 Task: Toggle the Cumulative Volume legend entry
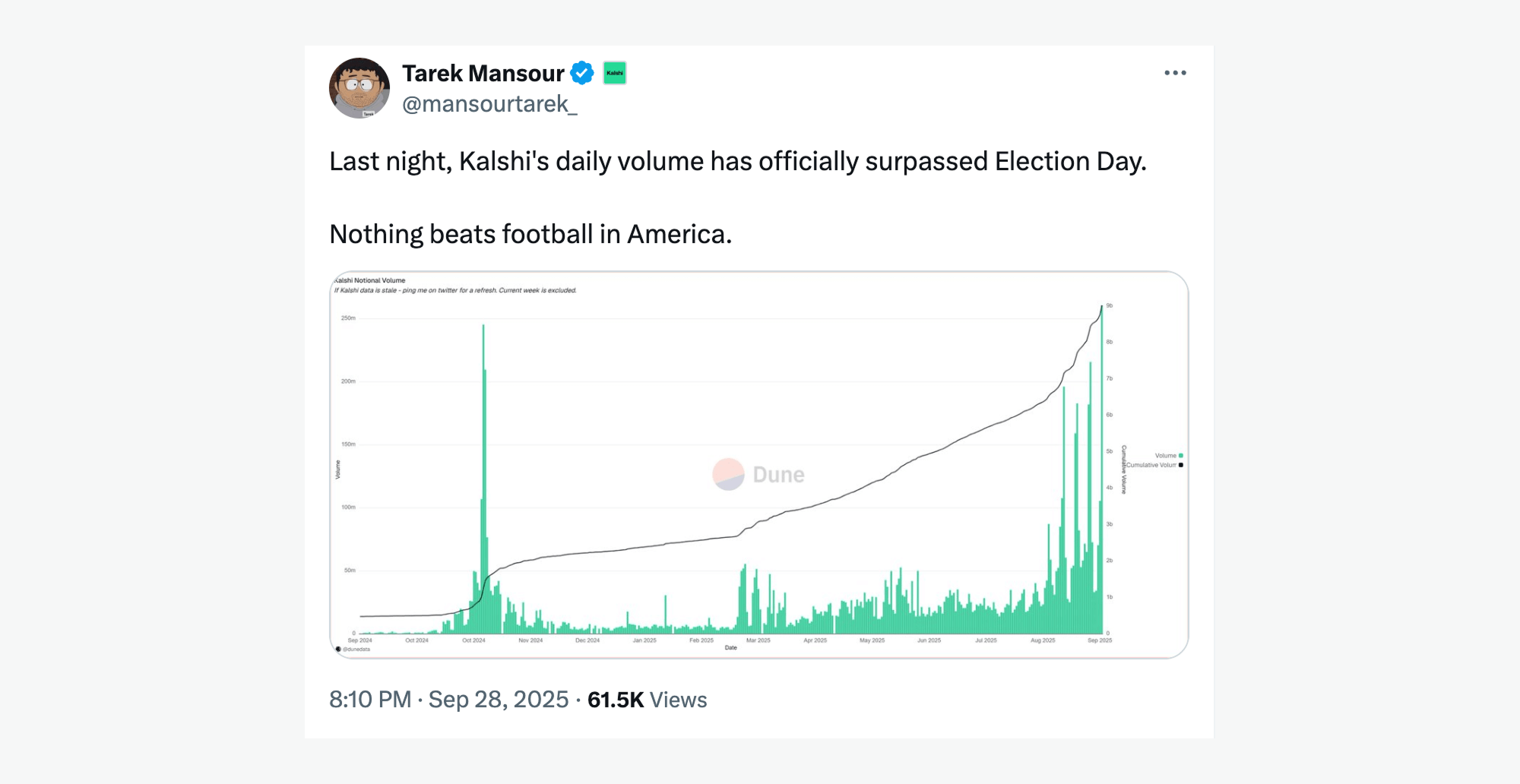(x=1151, y=465)
